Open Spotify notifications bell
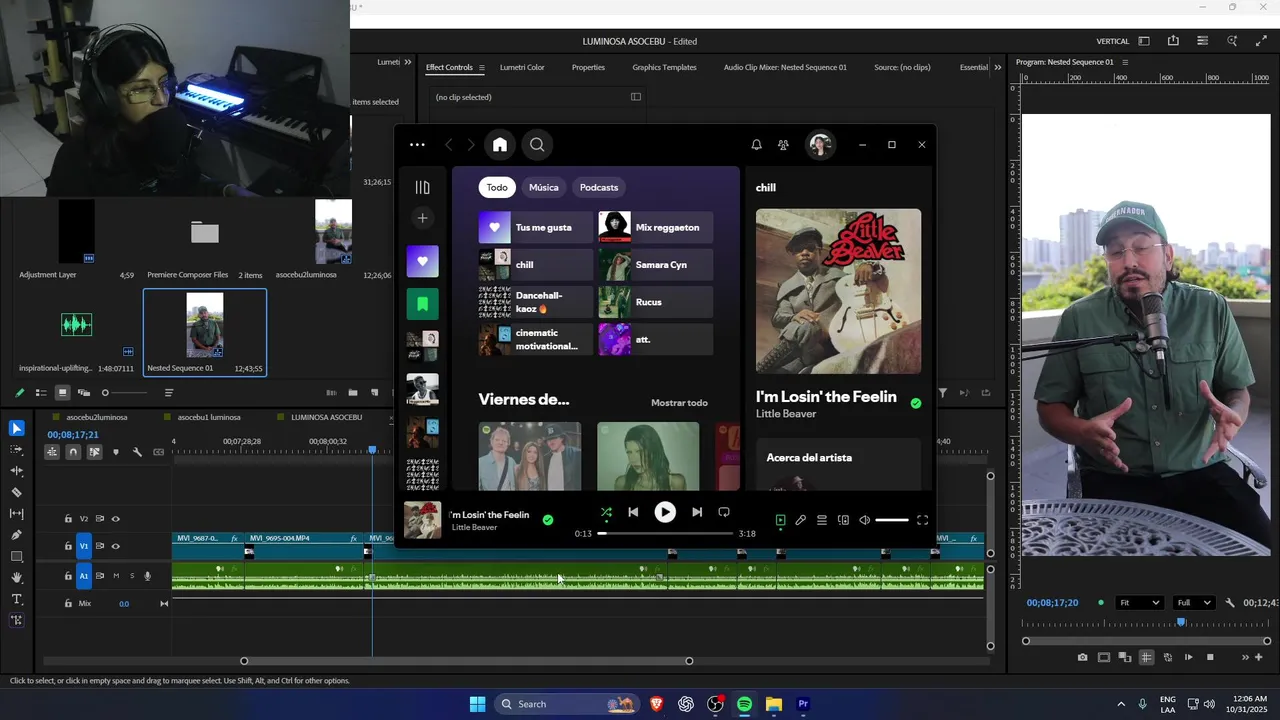Image resolution: width=1280 pixels, height=720 pixels. (756, 145)
